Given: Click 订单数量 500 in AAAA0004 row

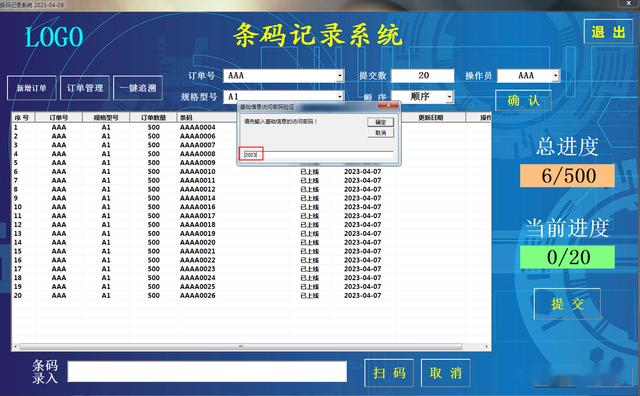Looking at the screenshot, I should click(x=153, y=127).
